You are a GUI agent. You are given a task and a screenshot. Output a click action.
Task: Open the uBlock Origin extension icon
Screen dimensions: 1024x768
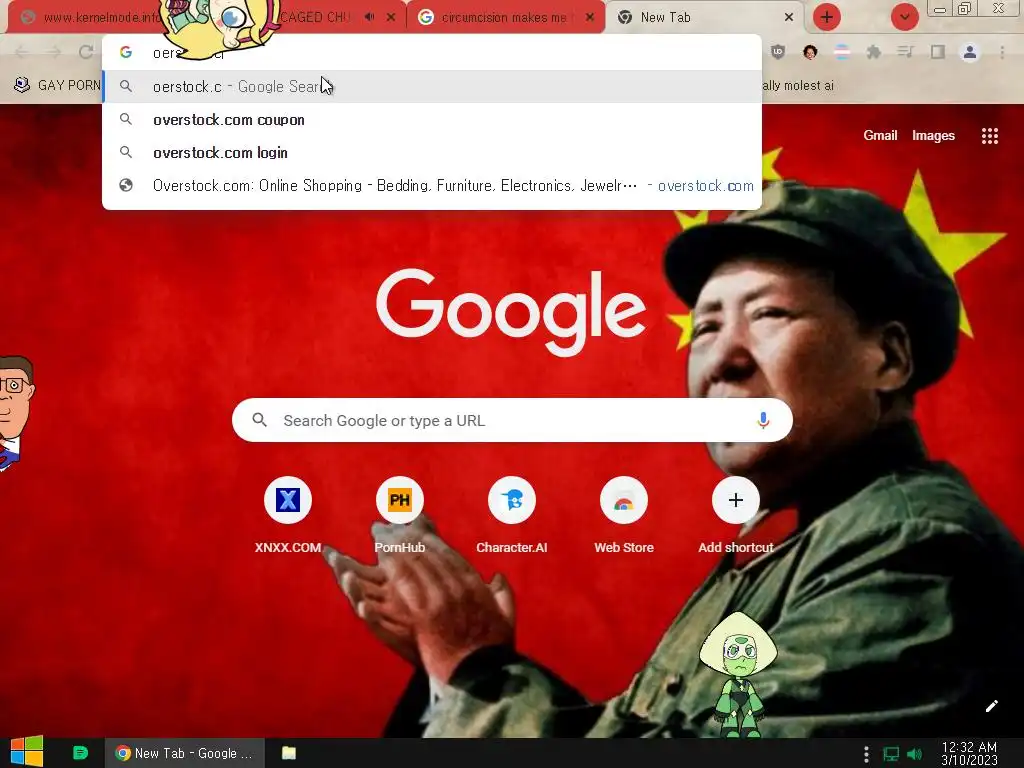click(778, 52)
